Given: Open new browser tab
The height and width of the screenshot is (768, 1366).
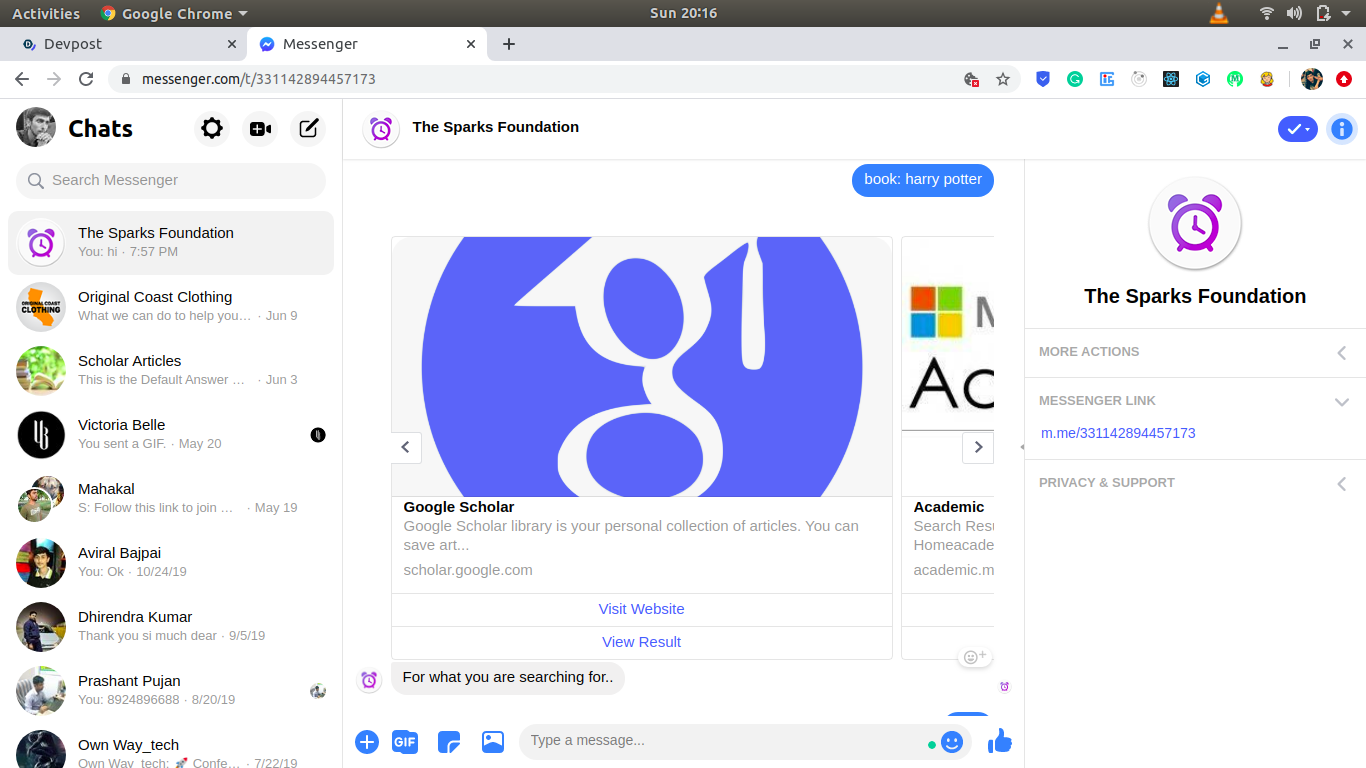Looking at the screenshot, I should click(509, 44).
